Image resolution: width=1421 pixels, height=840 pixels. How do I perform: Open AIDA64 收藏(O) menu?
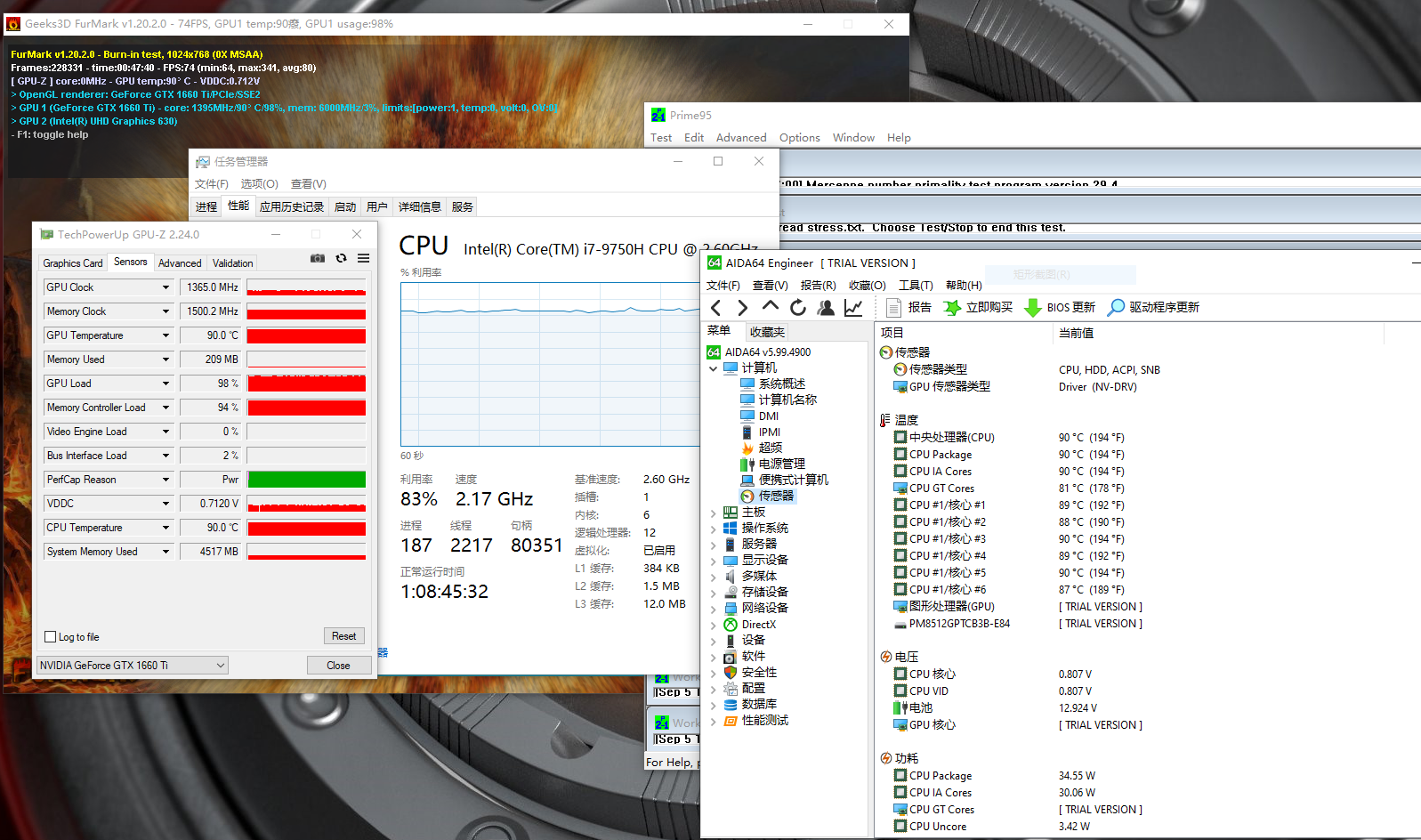tap(868, 286)
